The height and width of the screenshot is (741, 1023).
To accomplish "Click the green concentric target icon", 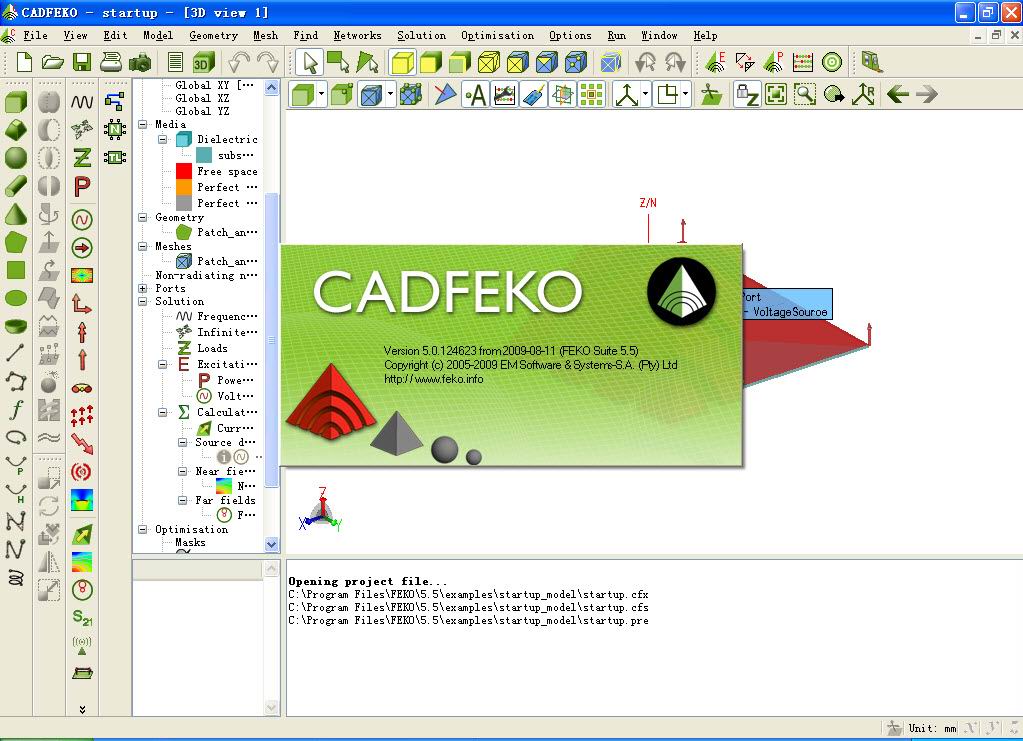I will tap(832, 63).
